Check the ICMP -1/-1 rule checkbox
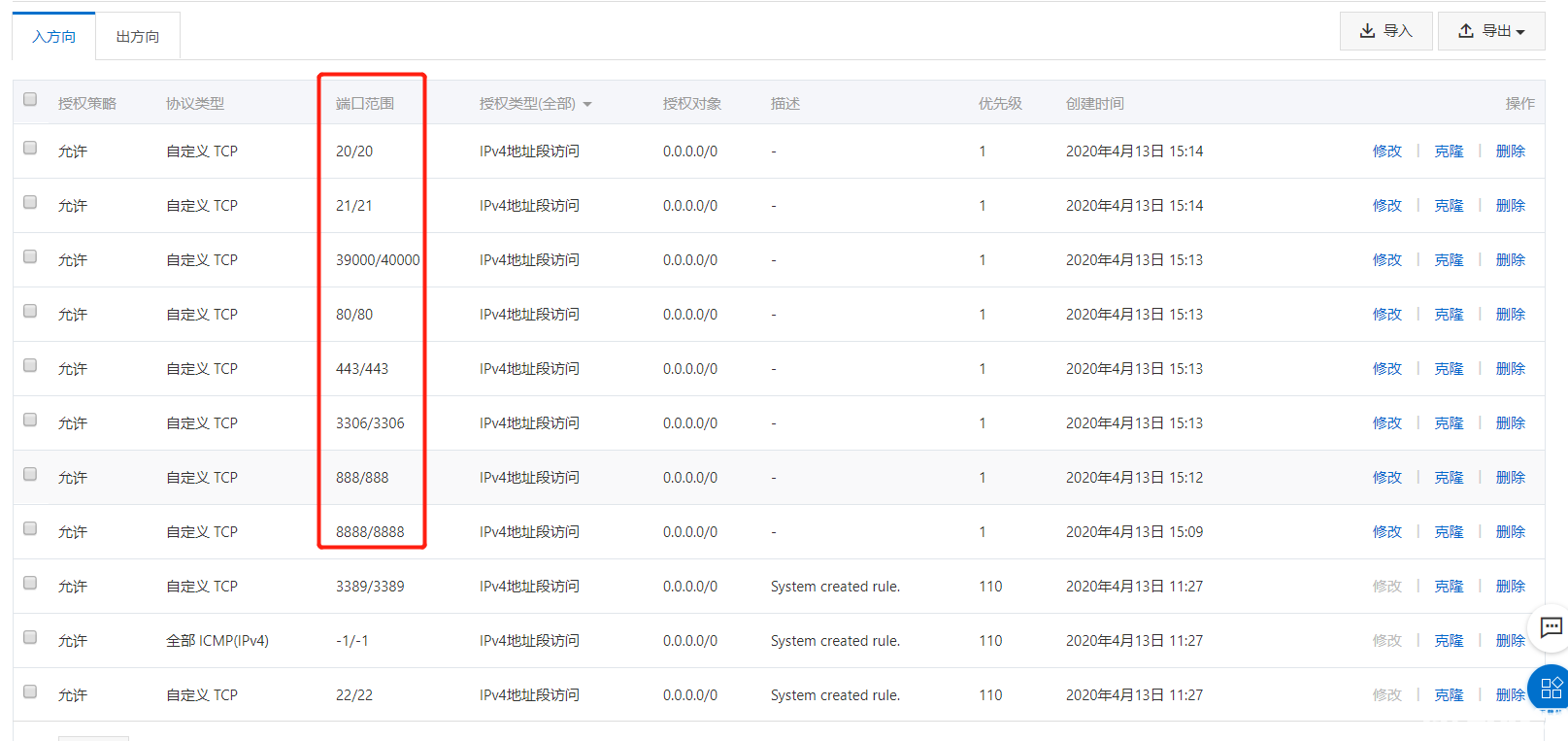 (x=30, y=637)
